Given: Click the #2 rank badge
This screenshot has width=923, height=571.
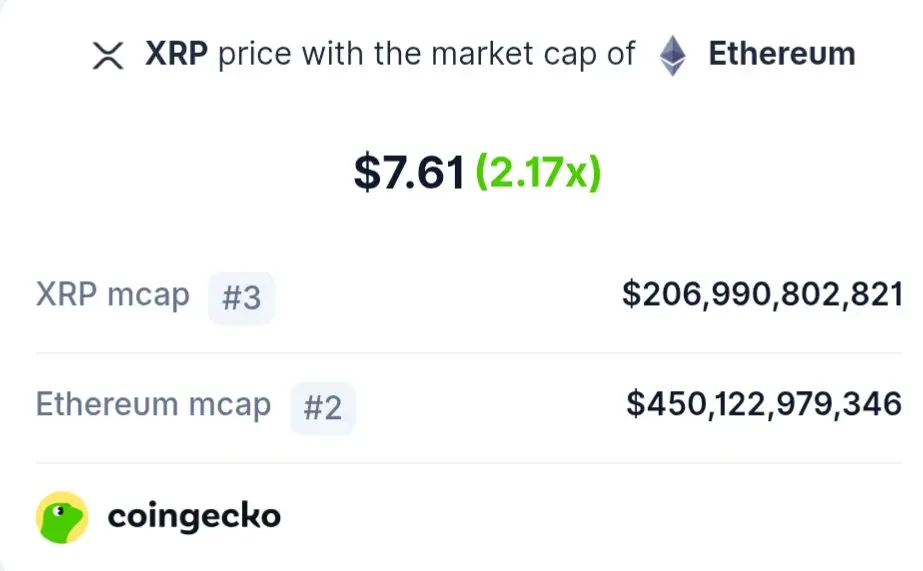Looking at the screenshot, I should tap(323, 408).
